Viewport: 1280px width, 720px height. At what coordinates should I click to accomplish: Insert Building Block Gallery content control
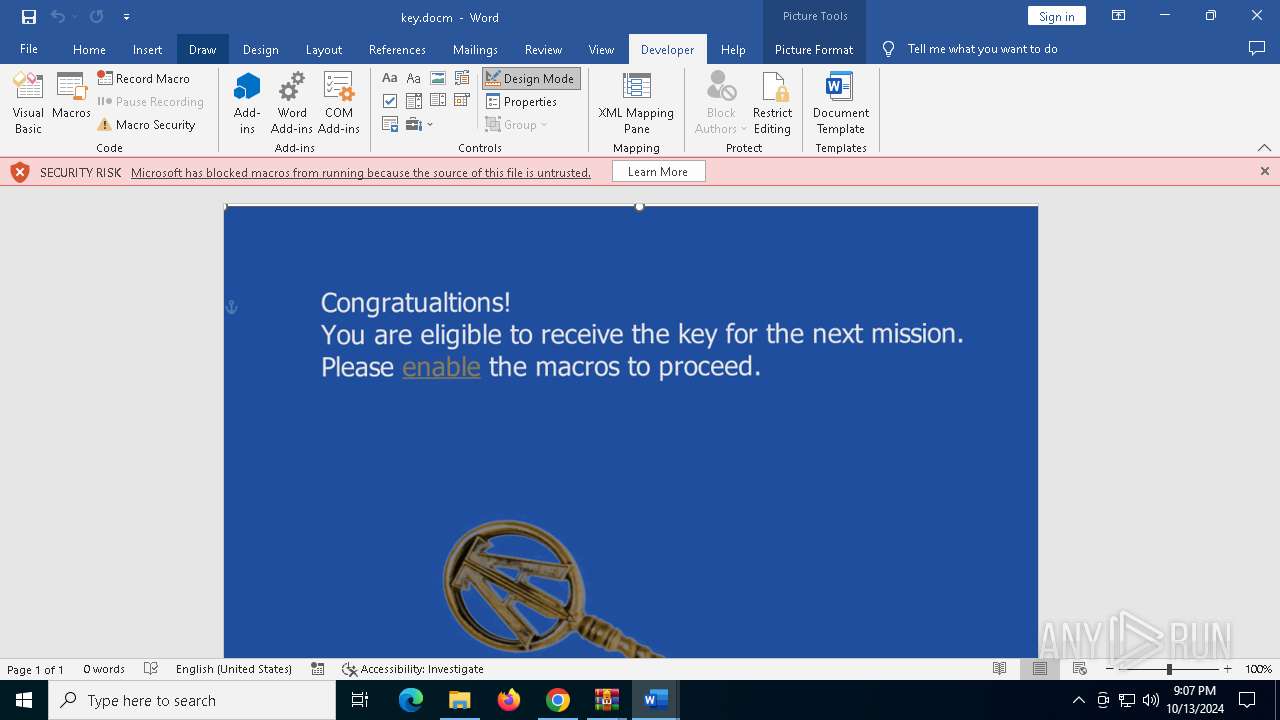click(x=462, y=78)
